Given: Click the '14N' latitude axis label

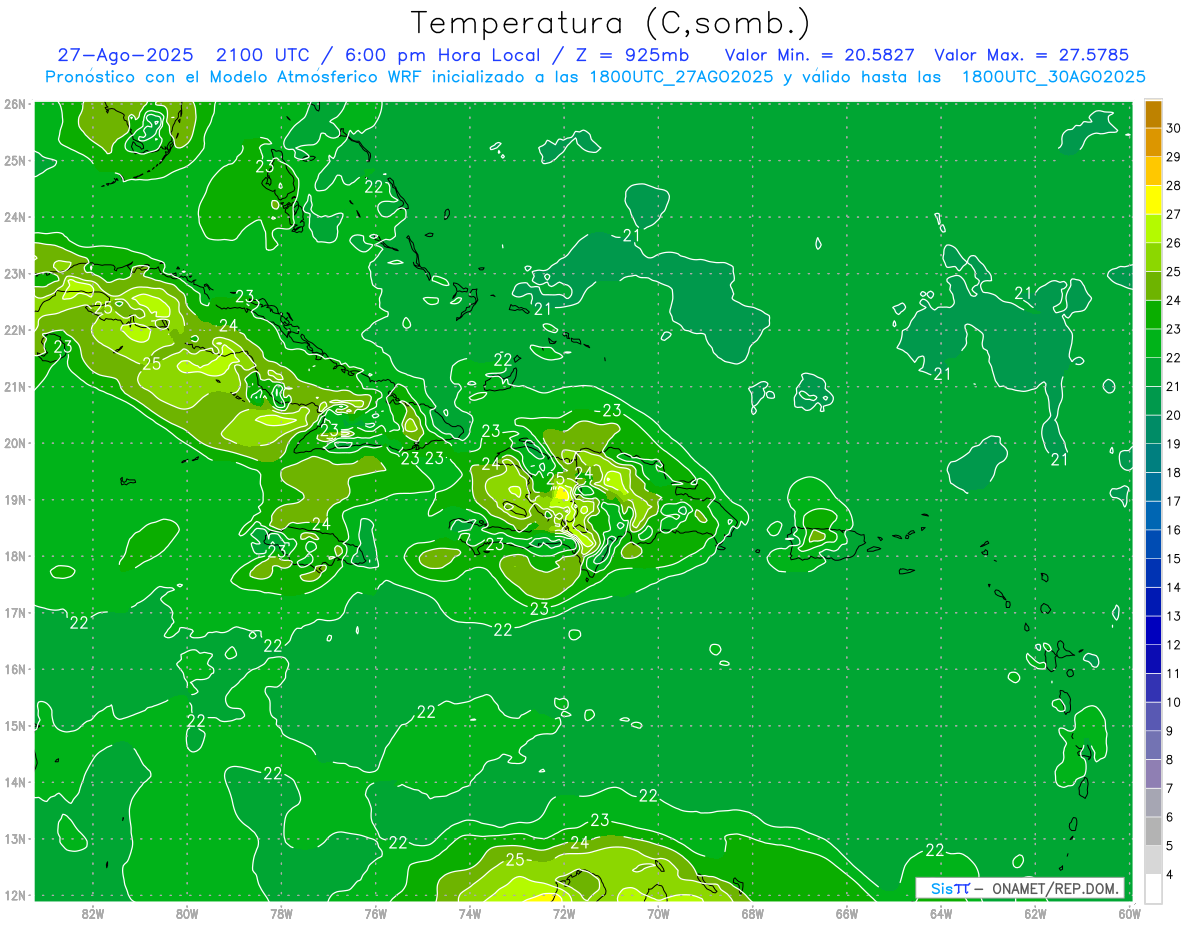Looking at the screenshot, I should pos(15,782).
